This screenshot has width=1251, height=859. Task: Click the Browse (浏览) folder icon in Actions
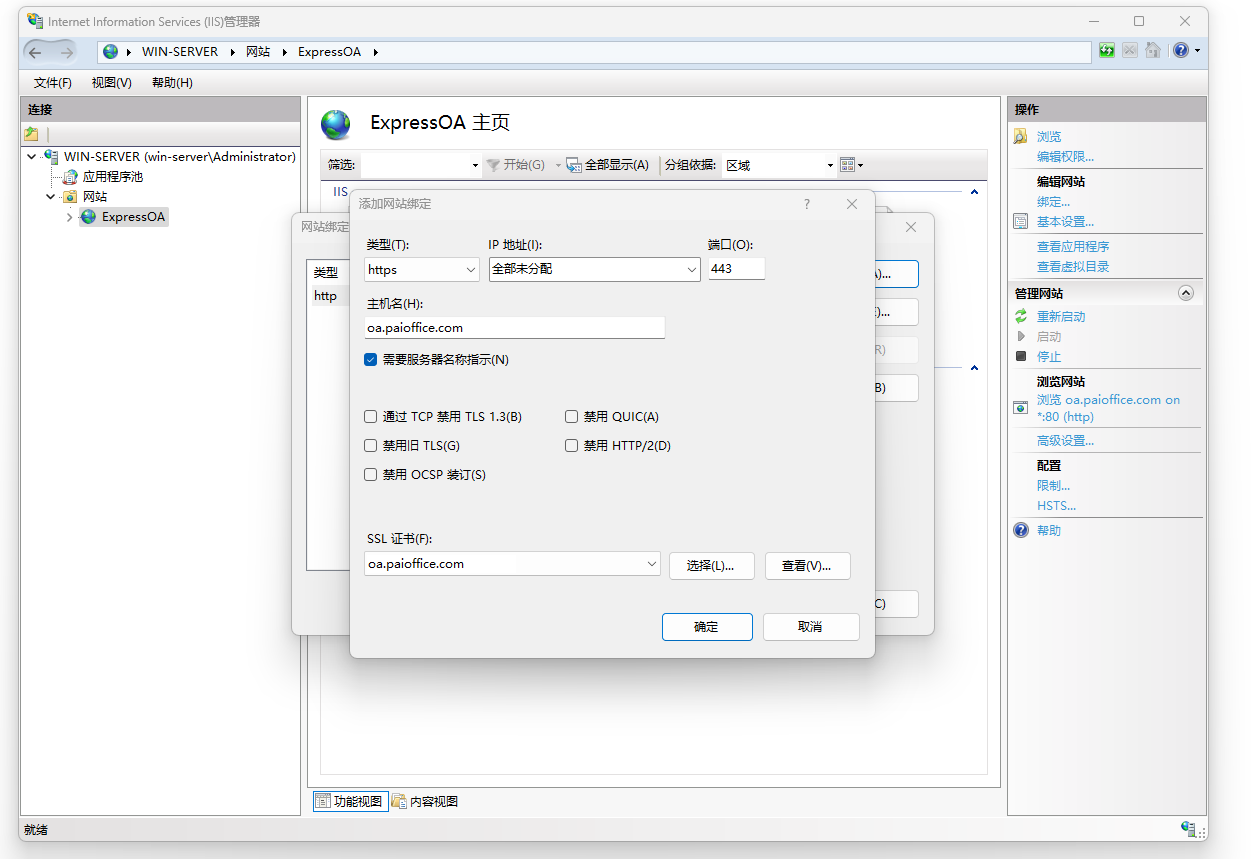1021,136
